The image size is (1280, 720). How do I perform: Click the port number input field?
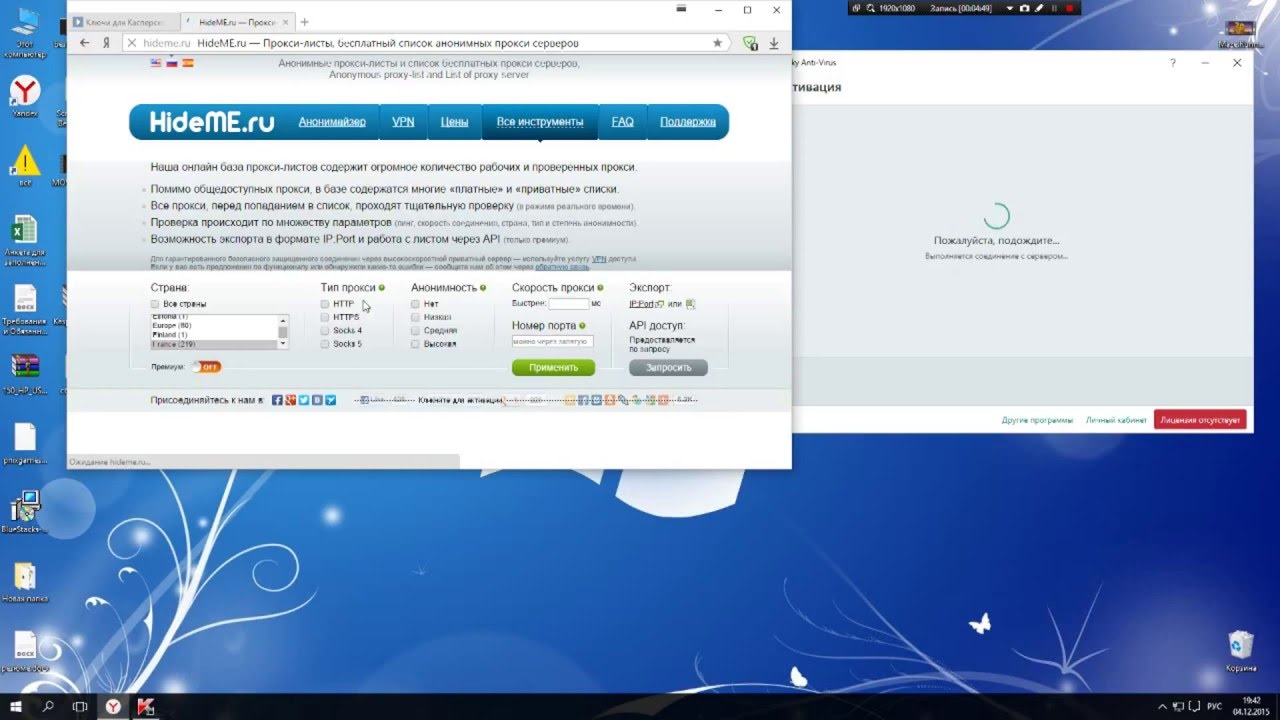point(552,341)
